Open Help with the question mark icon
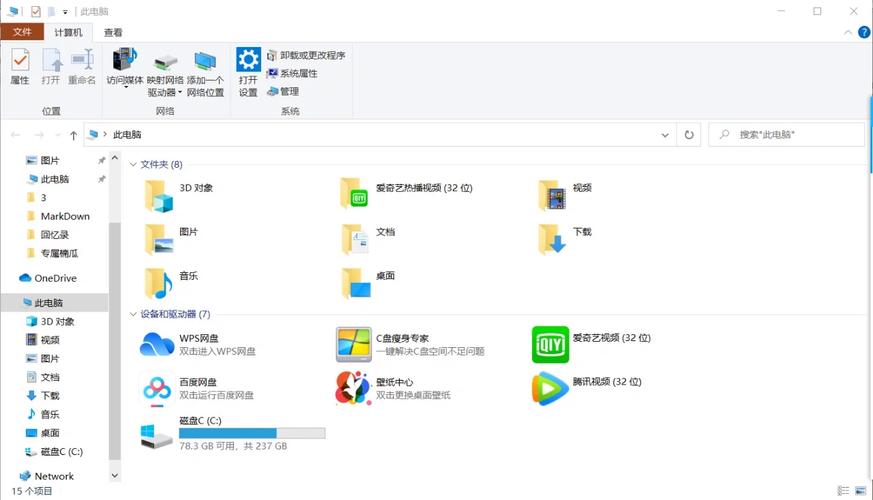Image resolution: width=873 pixels, height=500 pixels. (x=864, y=32)
